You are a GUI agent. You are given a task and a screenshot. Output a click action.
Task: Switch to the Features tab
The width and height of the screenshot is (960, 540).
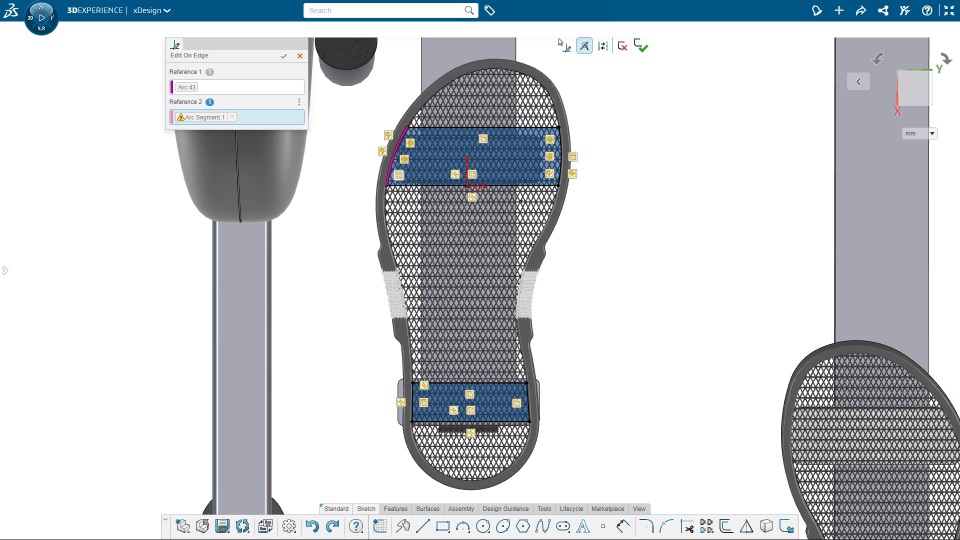point(396,509)
